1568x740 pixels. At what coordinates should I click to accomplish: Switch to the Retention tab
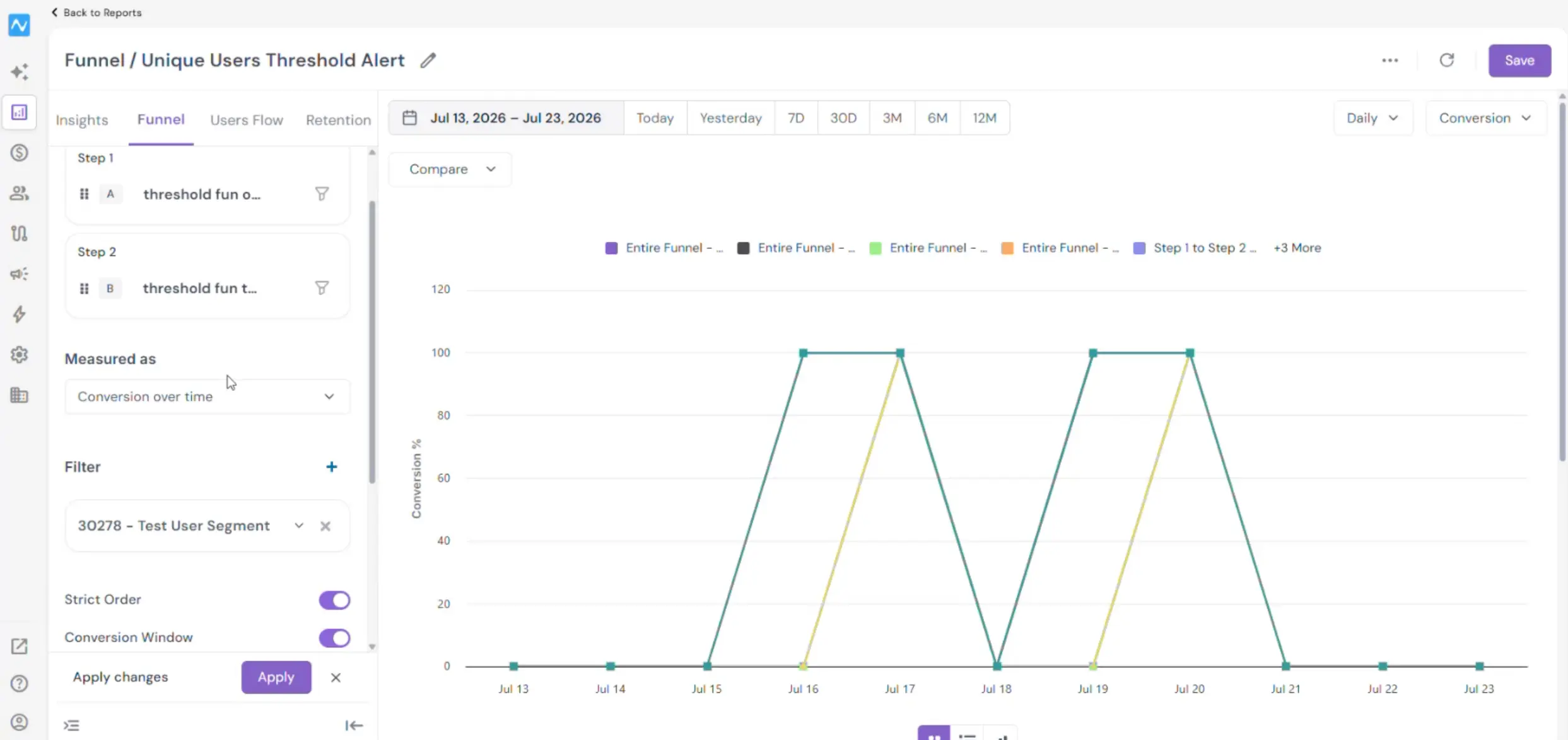coord(339,120)
